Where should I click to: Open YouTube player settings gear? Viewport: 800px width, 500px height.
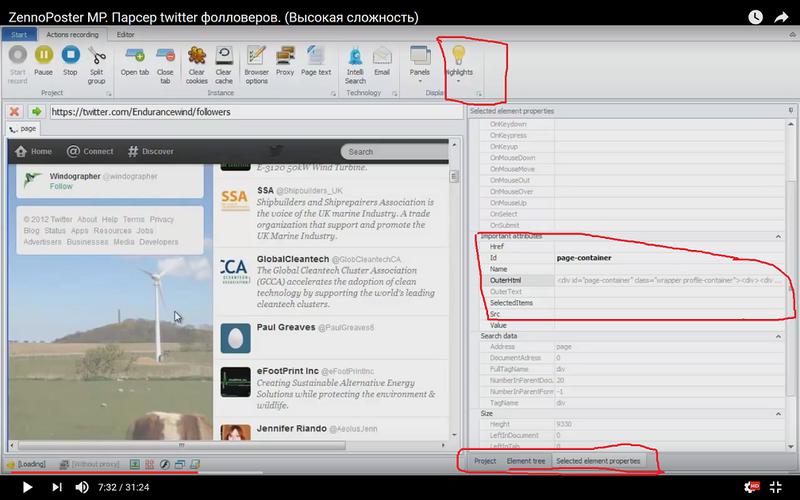tap(751, 487)
